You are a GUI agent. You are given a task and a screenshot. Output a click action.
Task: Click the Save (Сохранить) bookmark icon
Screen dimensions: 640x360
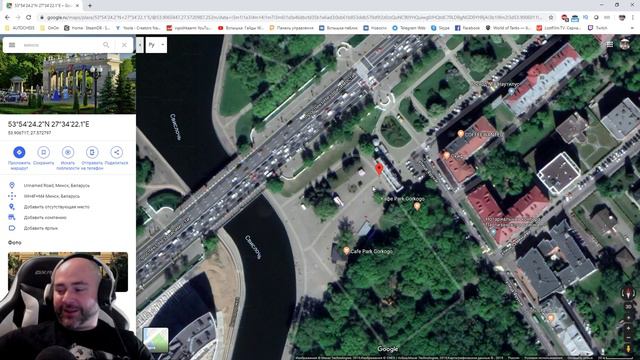click(43, 152)
